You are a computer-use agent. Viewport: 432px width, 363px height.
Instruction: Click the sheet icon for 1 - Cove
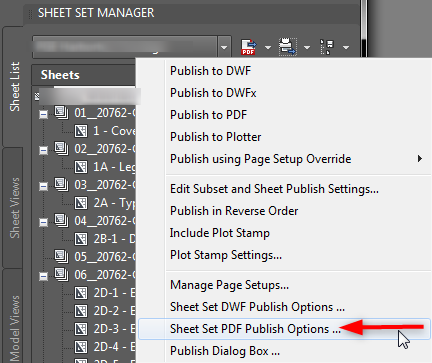[x=81, y=131]
